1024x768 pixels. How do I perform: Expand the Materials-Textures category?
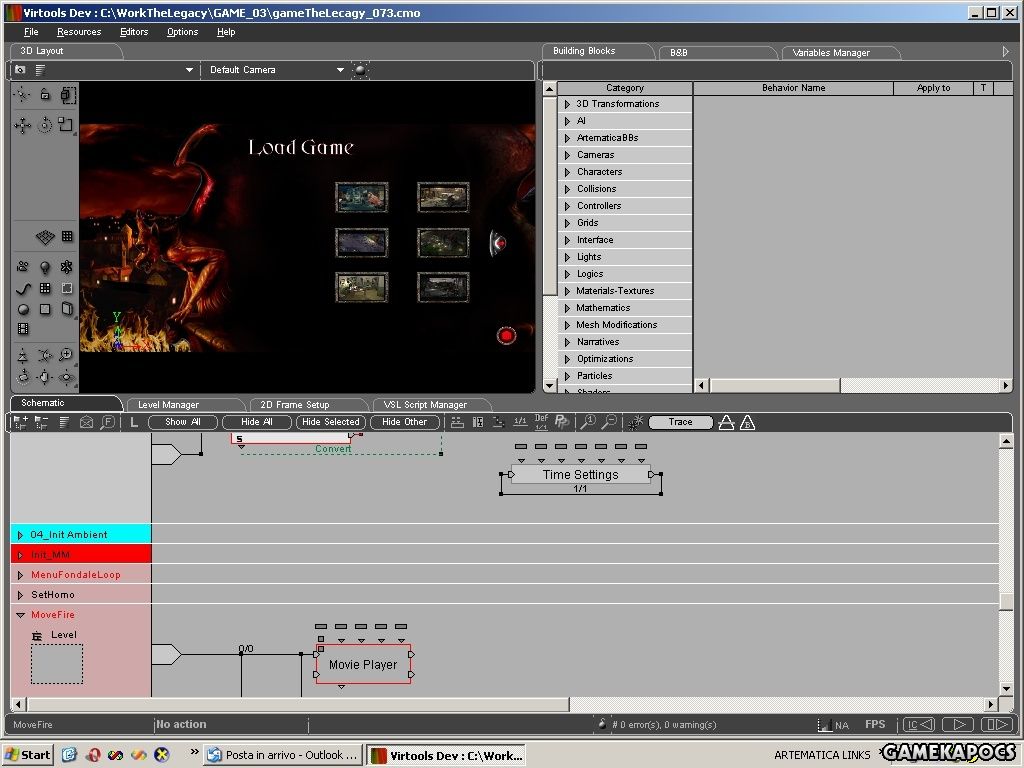click(568, 291)
